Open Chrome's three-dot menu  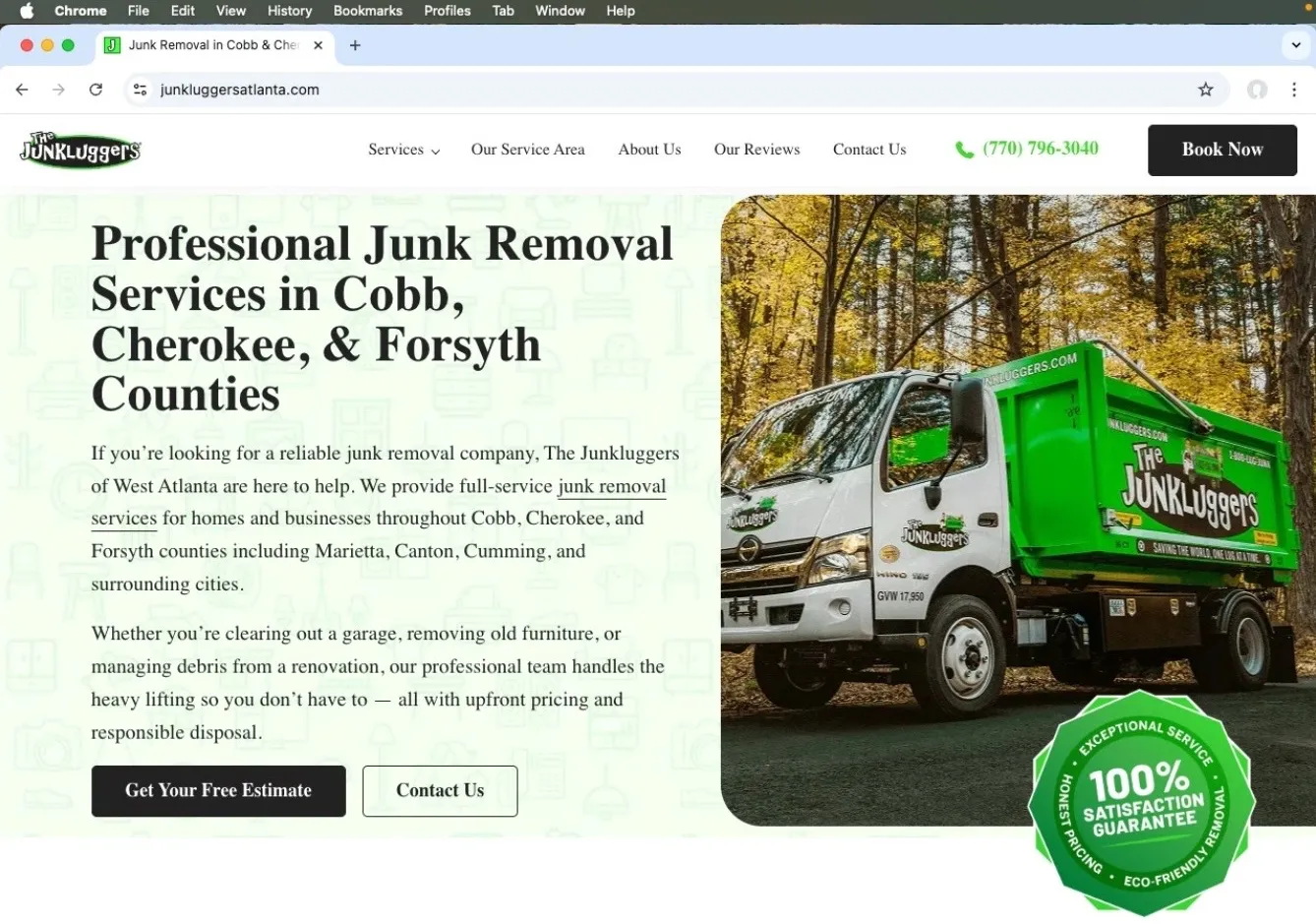tap(1294, 90)
